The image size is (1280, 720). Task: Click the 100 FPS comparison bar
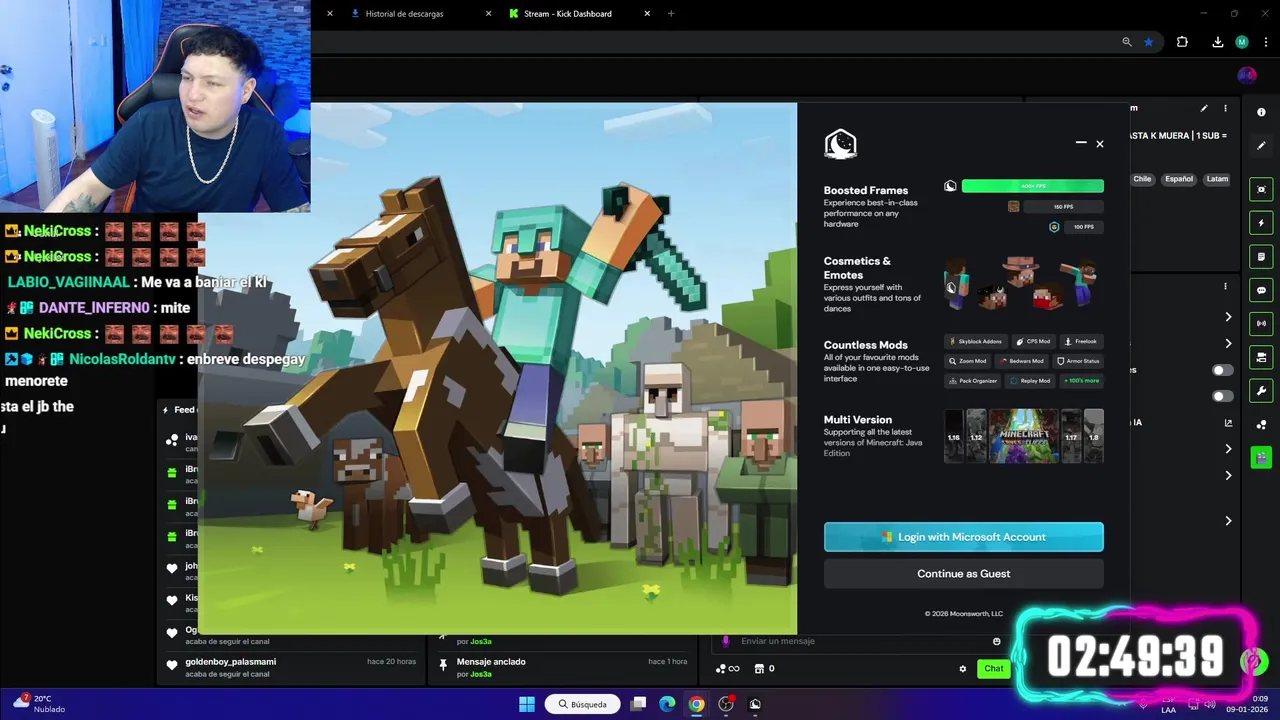[1082, 227]
